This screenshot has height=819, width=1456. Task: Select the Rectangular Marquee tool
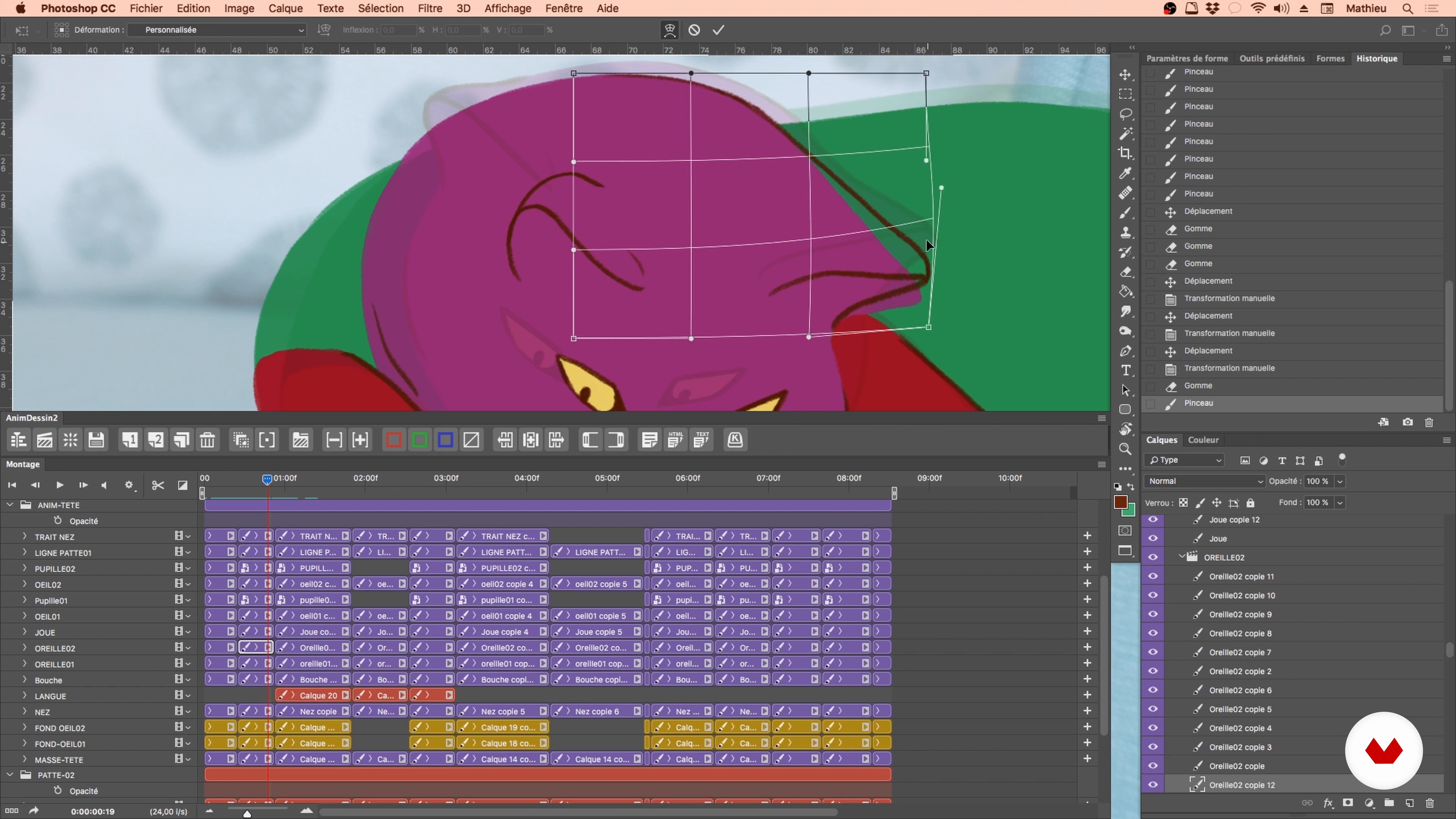(x=1125, y=94)
